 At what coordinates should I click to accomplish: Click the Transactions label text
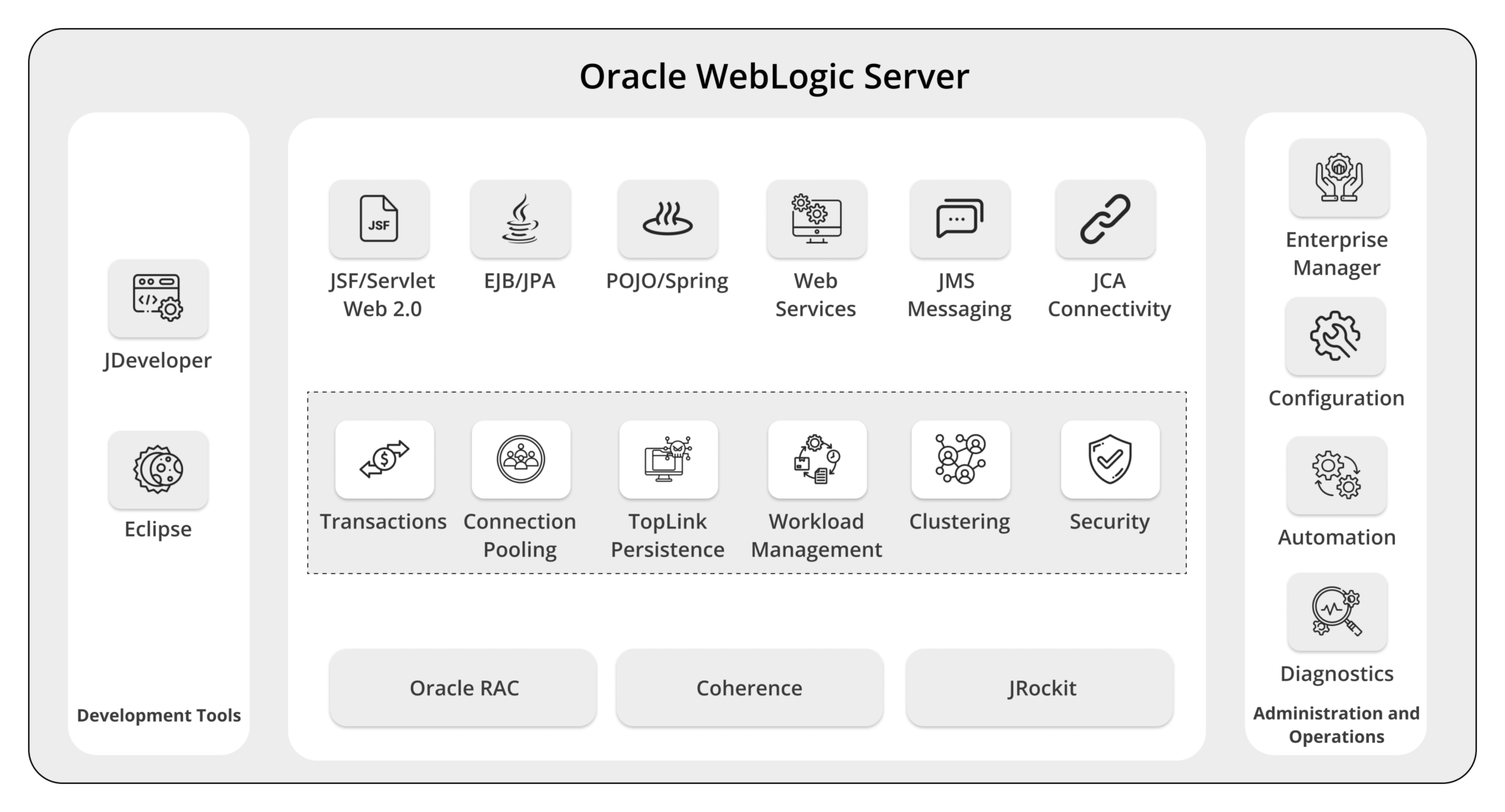coord(383,522)
